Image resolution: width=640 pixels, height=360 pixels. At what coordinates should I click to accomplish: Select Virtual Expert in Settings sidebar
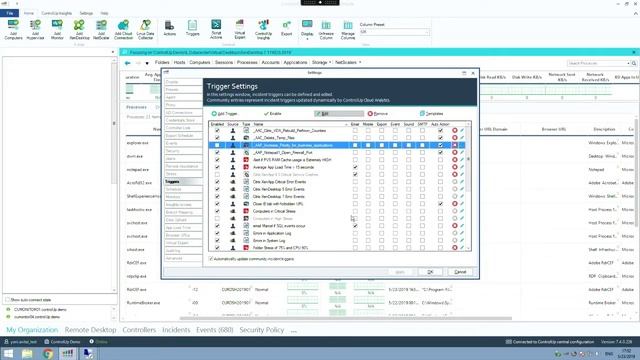coord(183,243)
